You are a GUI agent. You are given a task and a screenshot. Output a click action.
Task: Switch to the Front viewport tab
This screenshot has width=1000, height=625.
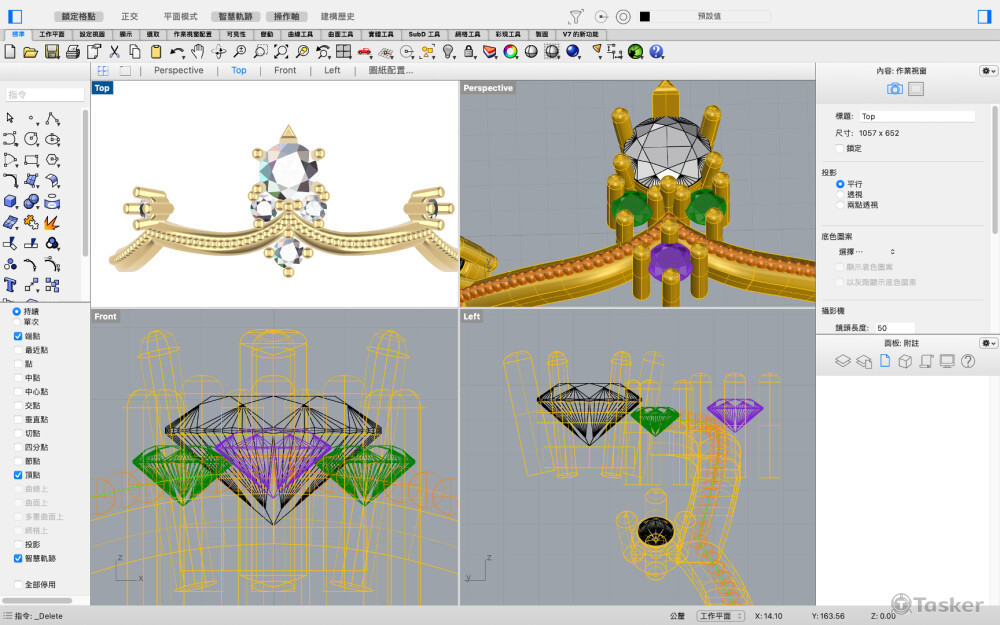tap(285, 71)
